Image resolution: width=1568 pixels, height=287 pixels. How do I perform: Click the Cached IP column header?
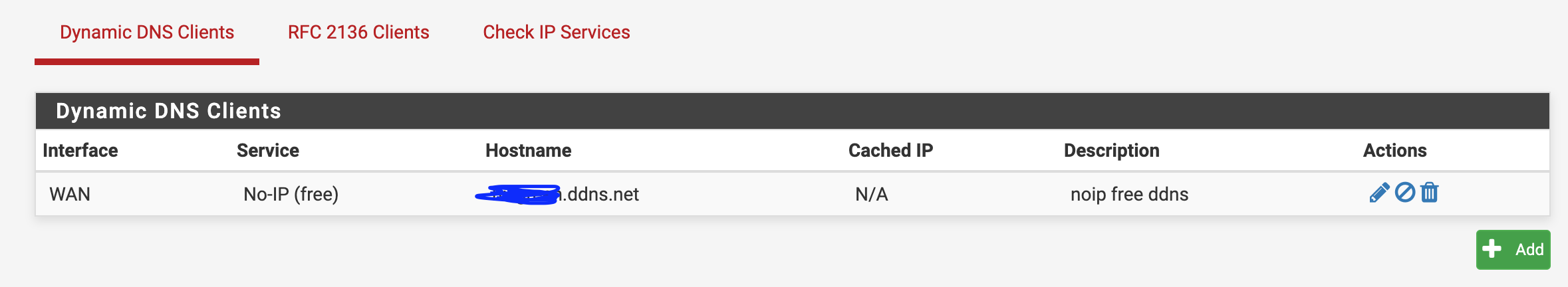pyautogui.click(x=890, y=151)
